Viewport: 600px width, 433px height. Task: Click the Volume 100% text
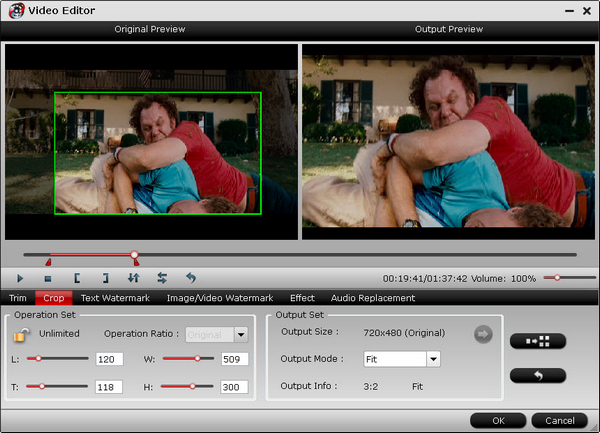point(503,278)
